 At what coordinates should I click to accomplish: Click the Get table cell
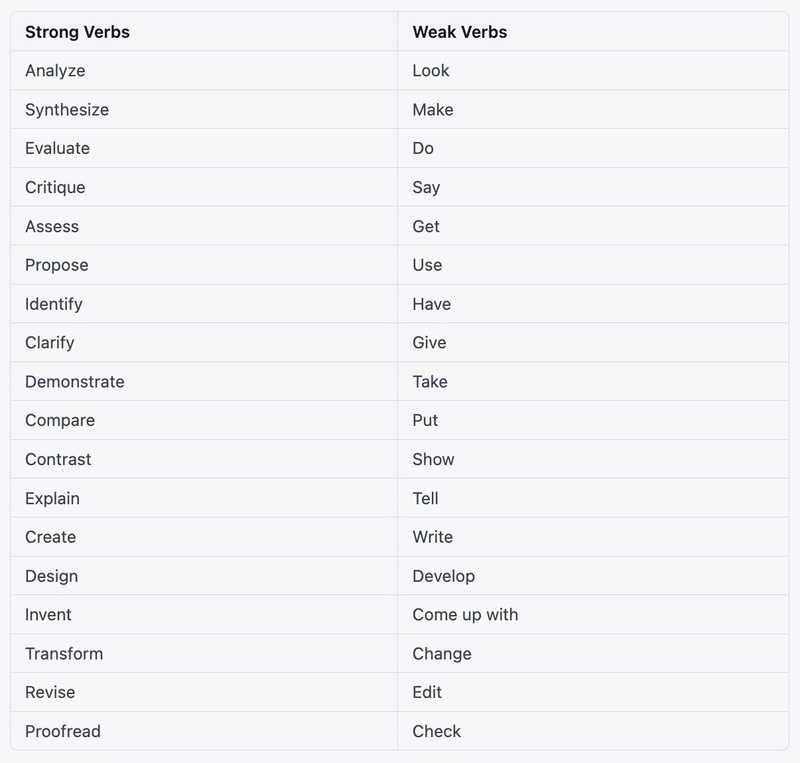tap(426, 226)
